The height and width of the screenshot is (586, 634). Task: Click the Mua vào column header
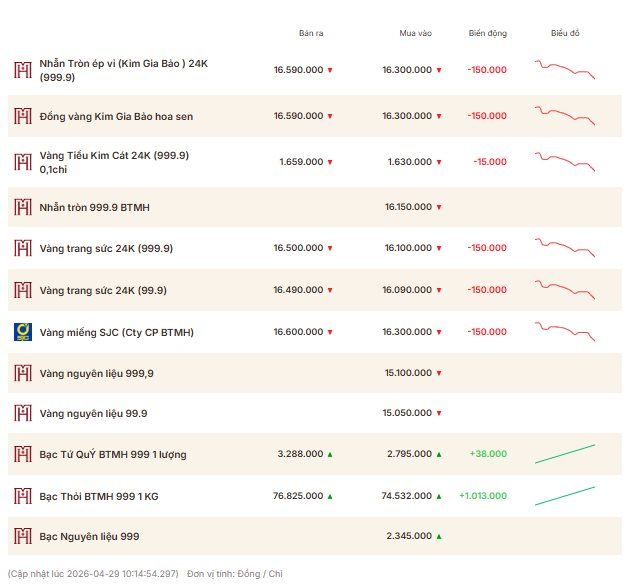(415, 33)
